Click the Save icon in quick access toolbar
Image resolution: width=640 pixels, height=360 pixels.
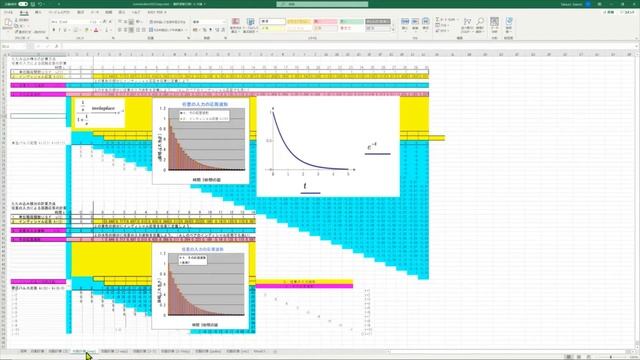click(33, 4)
